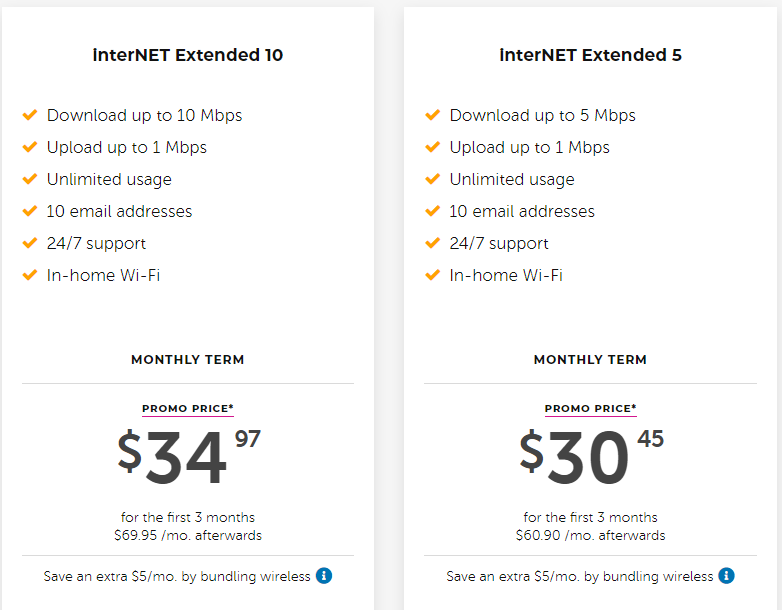Click $60.90 /mo. afterwards text
The height and width of the screenshot is (610, 782).
[x=590, y=536]
